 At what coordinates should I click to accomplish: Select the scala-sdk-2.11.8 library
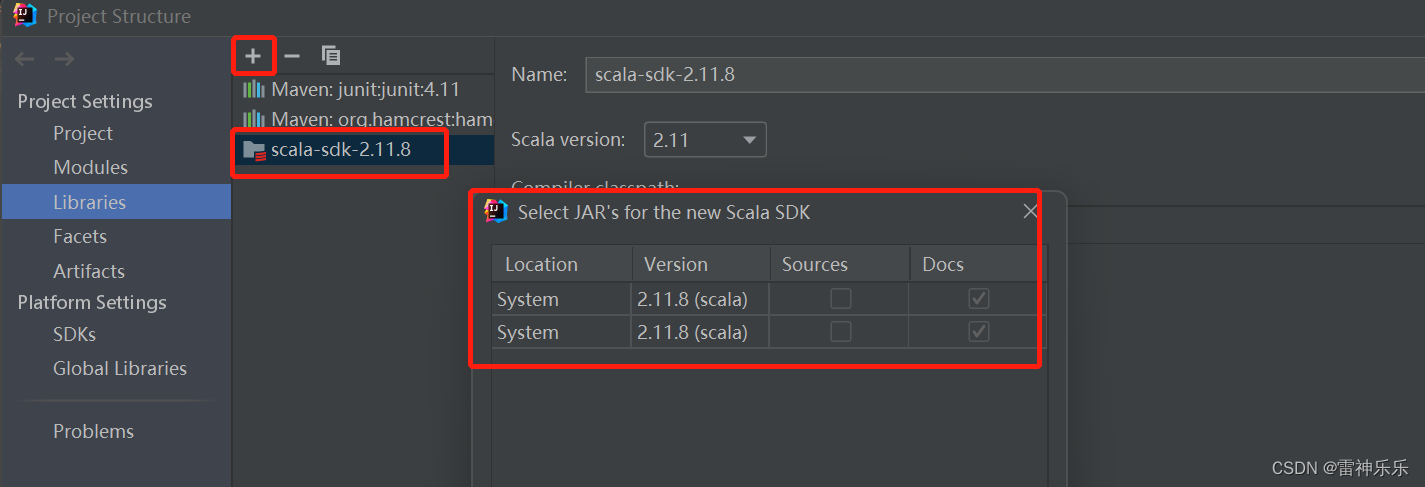click(364, 150)
